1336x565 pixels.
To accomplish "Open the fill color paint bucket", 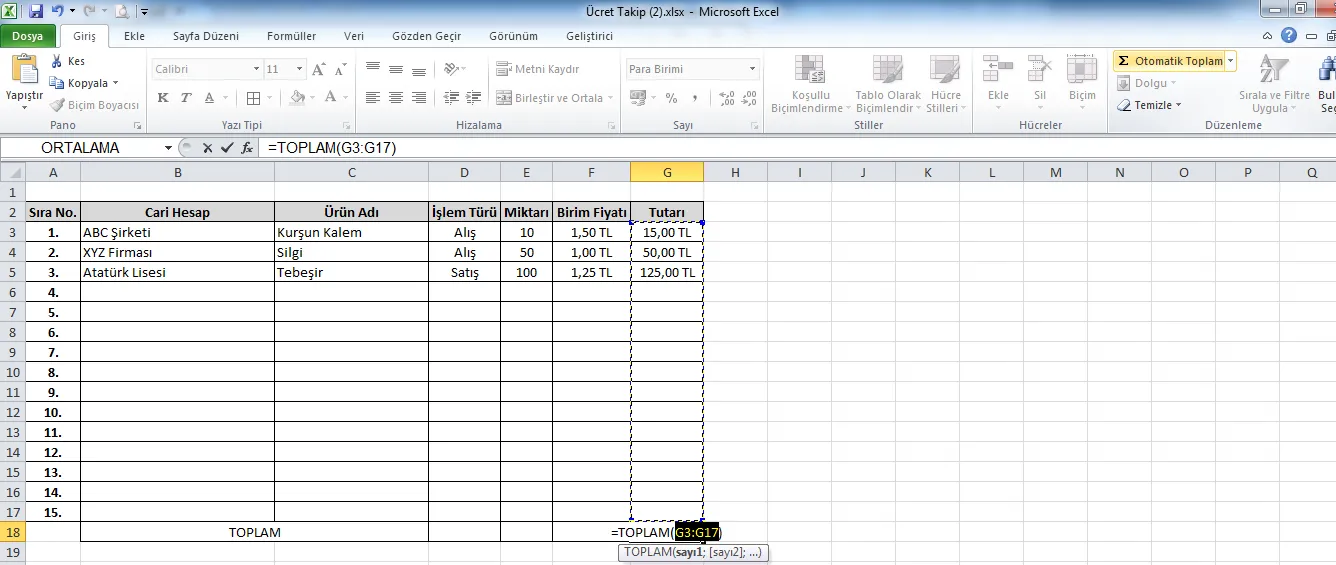I will (297, 98).
